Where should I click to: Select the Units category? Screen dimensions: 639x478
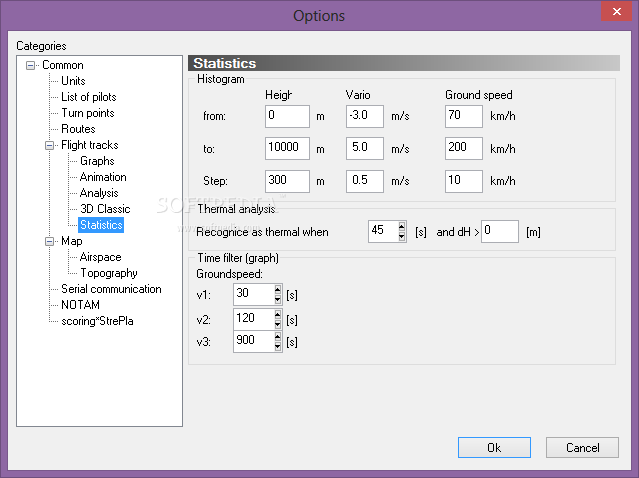point(73,81)
